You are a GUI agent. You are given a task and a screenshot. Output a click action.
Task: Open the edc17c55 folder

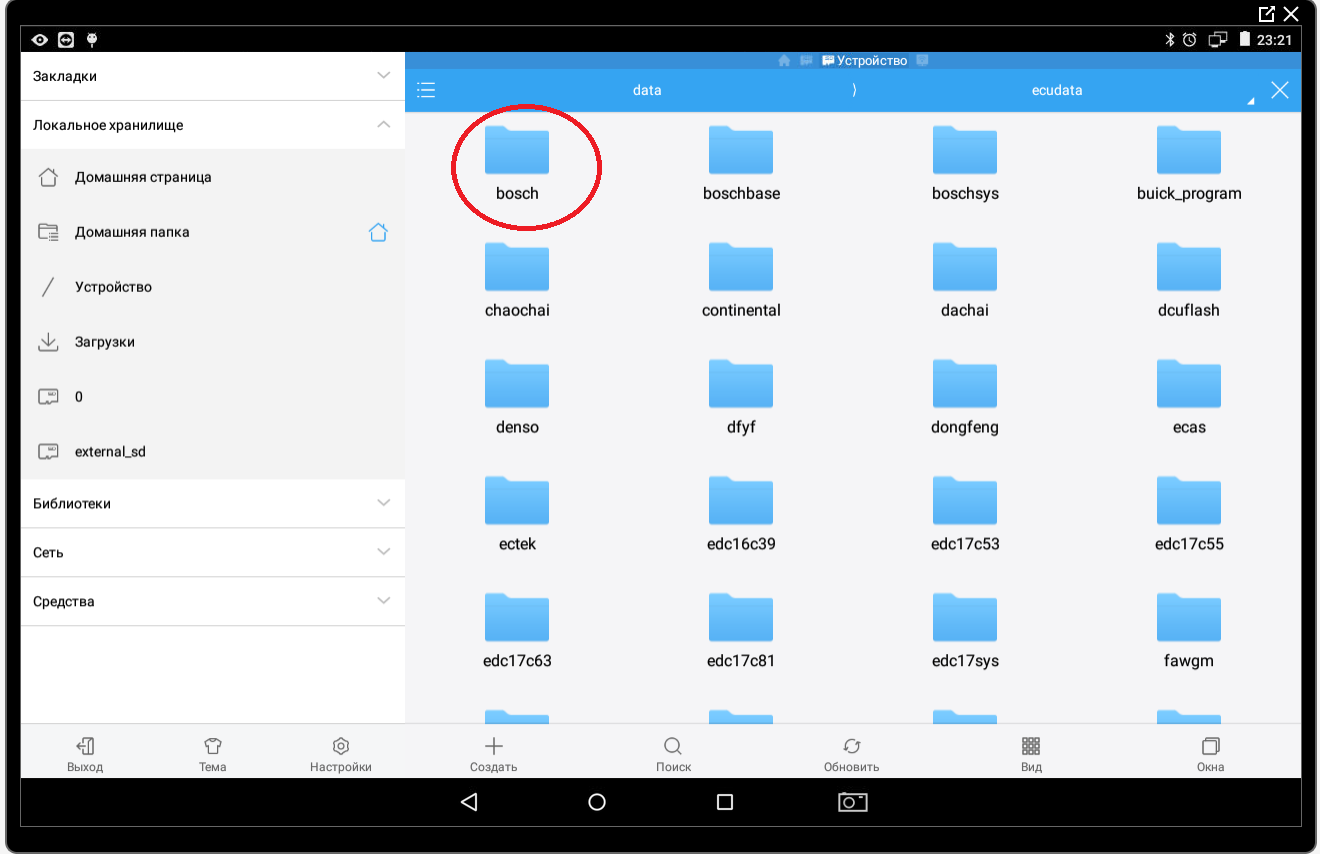(x=1189, y=516)
